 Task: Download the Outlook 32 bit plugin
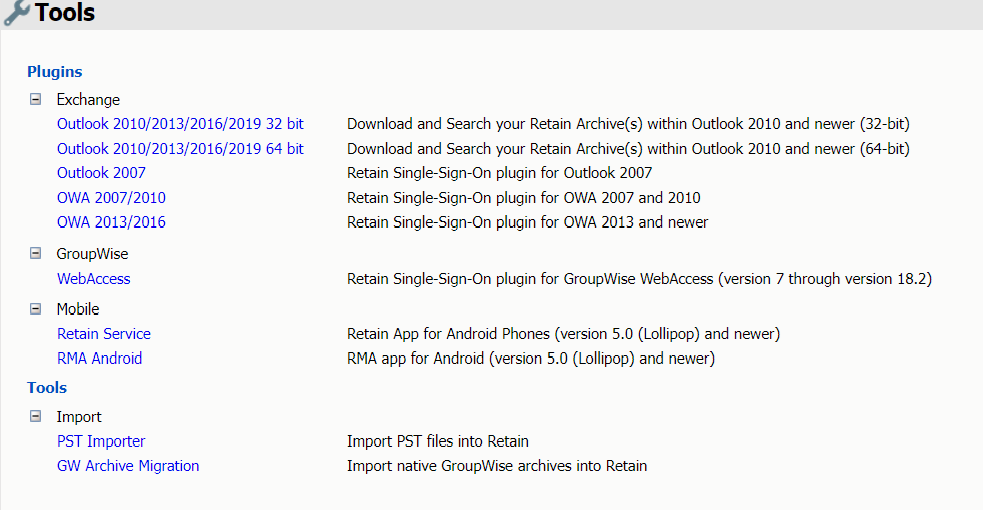click(x=180, y=124)
